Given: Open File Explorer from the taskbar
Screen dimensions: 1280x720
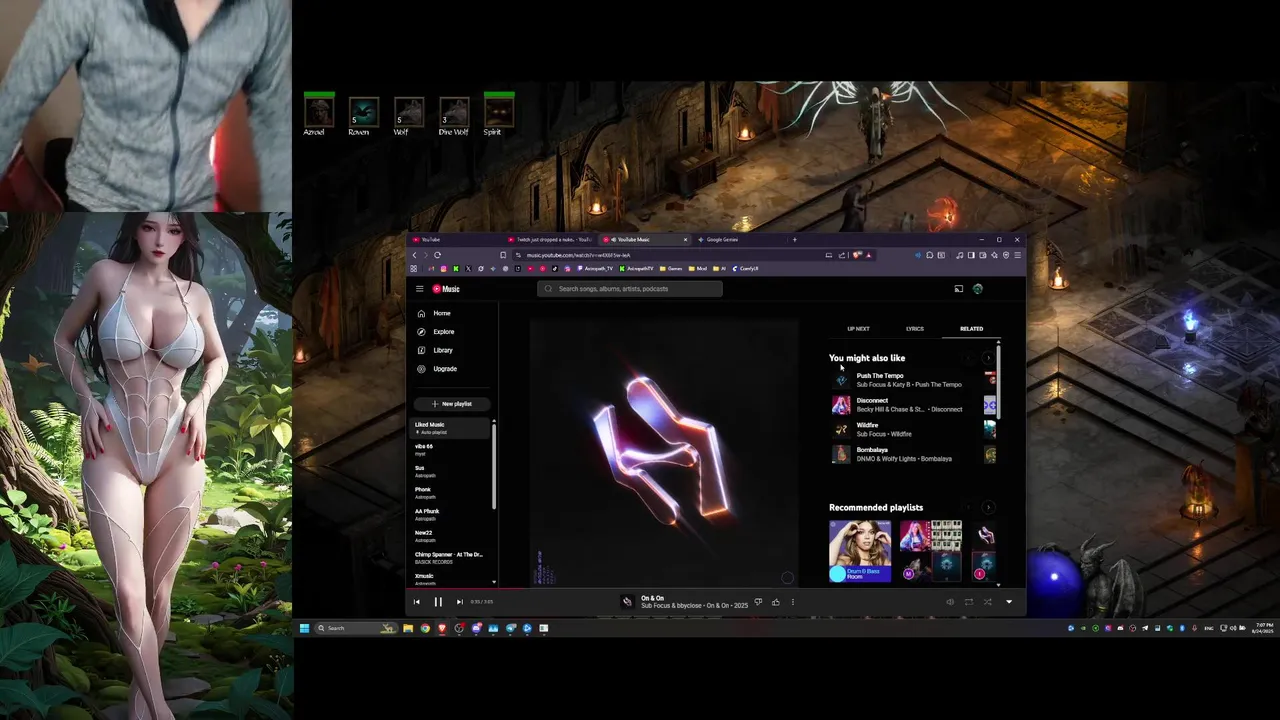Looking at the screenshot, I should pos(408,628).
